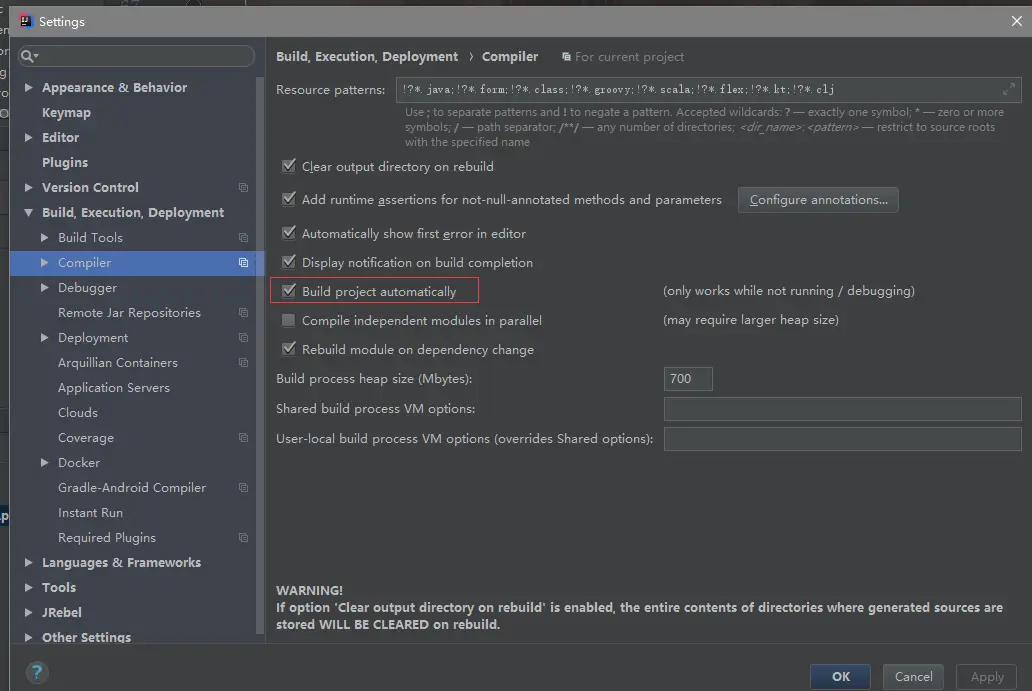Click project-level icon next to Gradle-Android Compiler
Screen dimensions: 1032x691
(x=243, y=488)
